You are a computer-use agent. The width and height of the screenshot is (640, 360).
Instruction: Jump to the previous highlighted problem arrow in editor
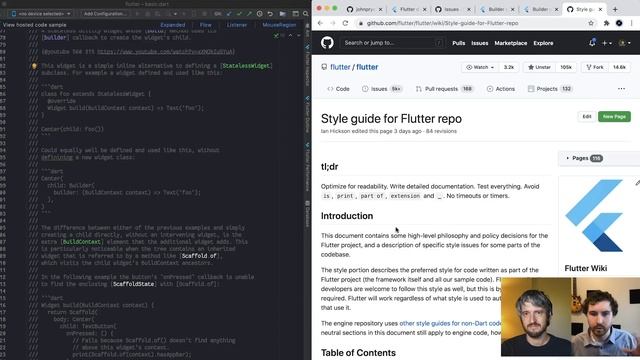point(290,36)
